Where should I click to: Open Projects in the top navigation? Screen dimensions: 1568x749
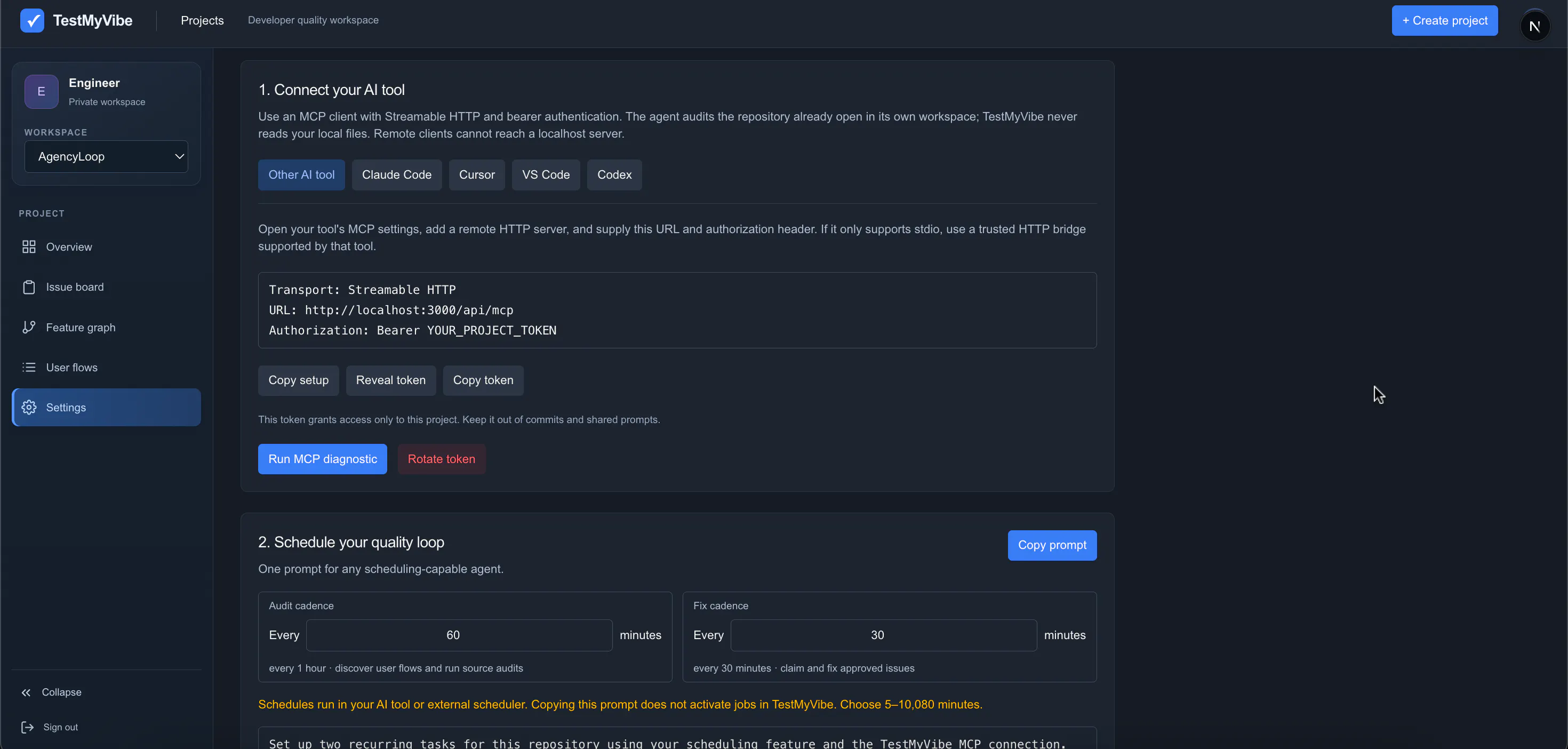coord(202,21)
